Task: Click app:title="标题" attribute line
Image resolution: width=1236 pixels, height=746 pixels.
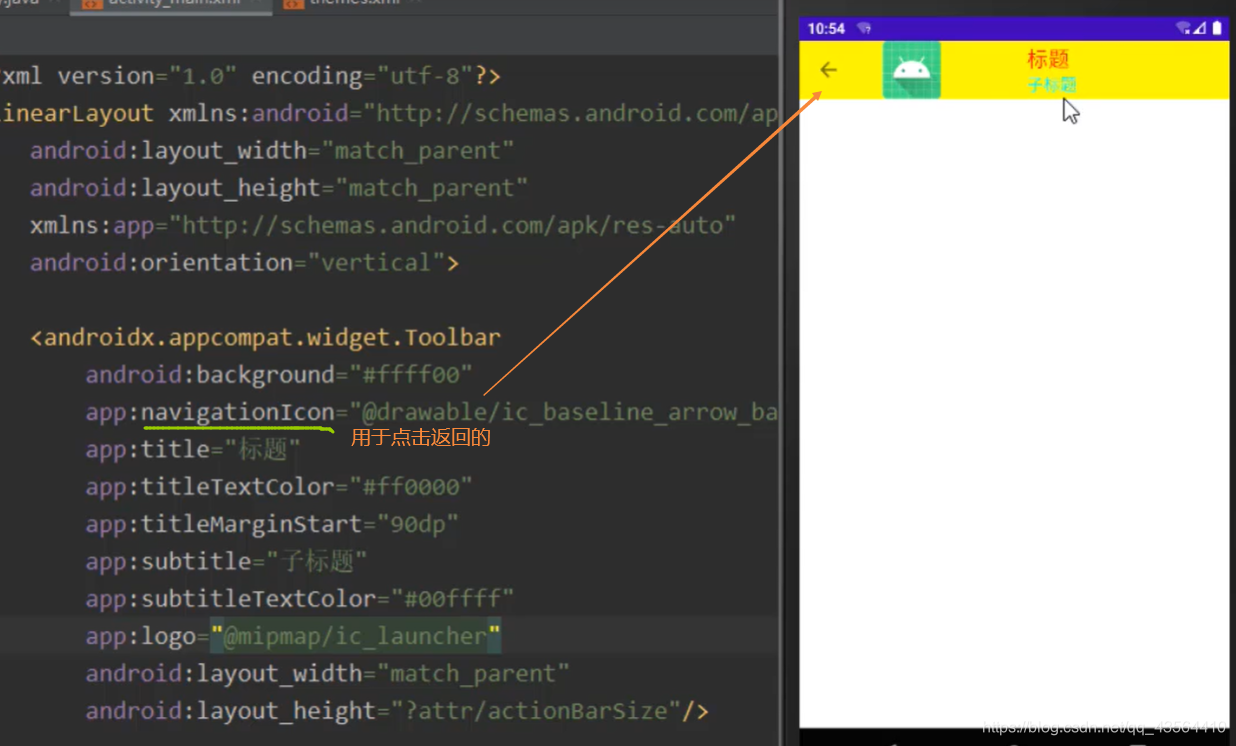Action: click(x=193, y=449)
